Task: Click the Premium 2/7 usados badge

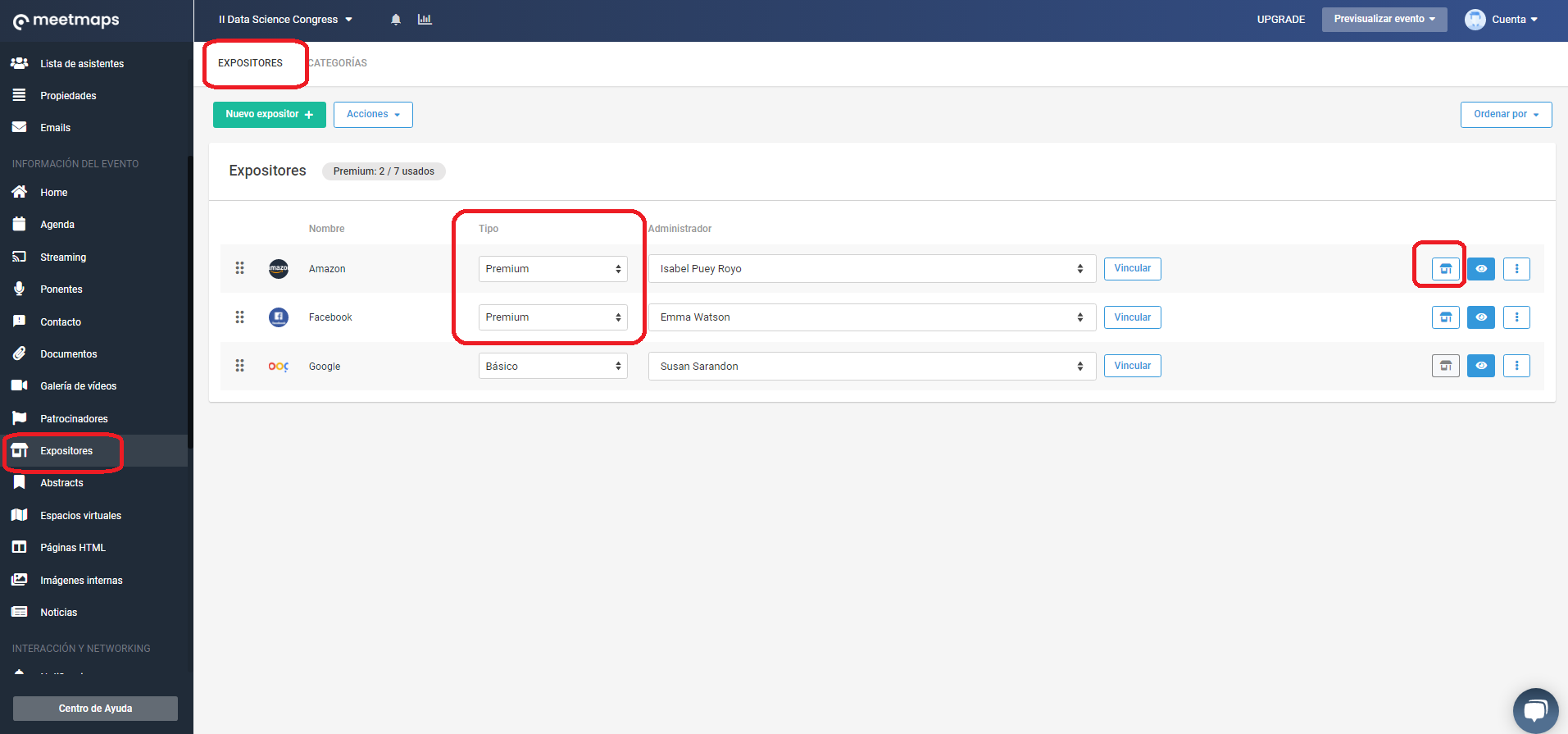Action: point(384,171)
